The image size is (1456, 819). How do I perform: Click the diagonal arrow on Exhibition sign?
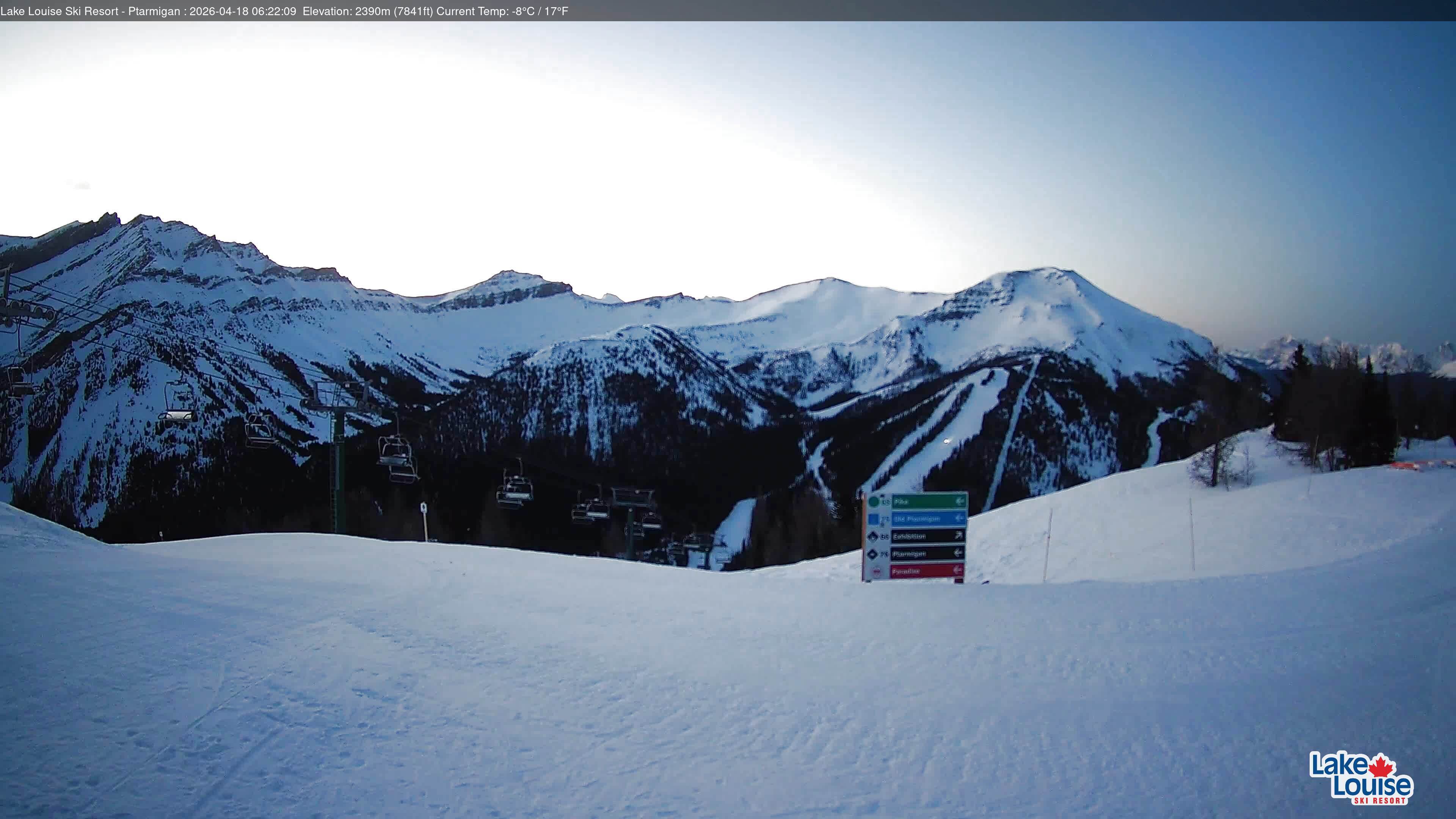point(959,535)
